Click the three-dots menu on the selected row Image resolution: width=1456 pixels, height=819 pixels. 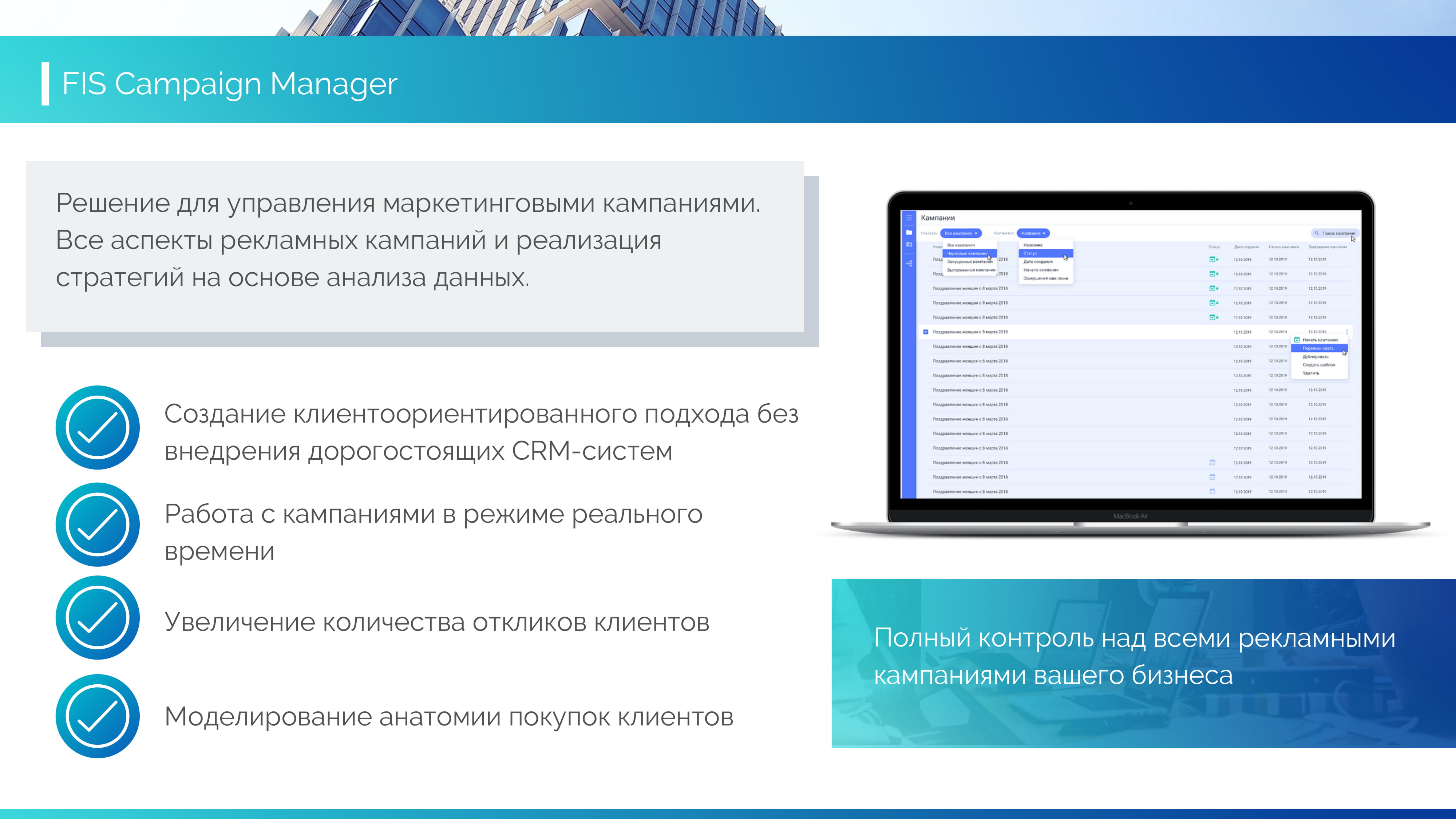1347,332
